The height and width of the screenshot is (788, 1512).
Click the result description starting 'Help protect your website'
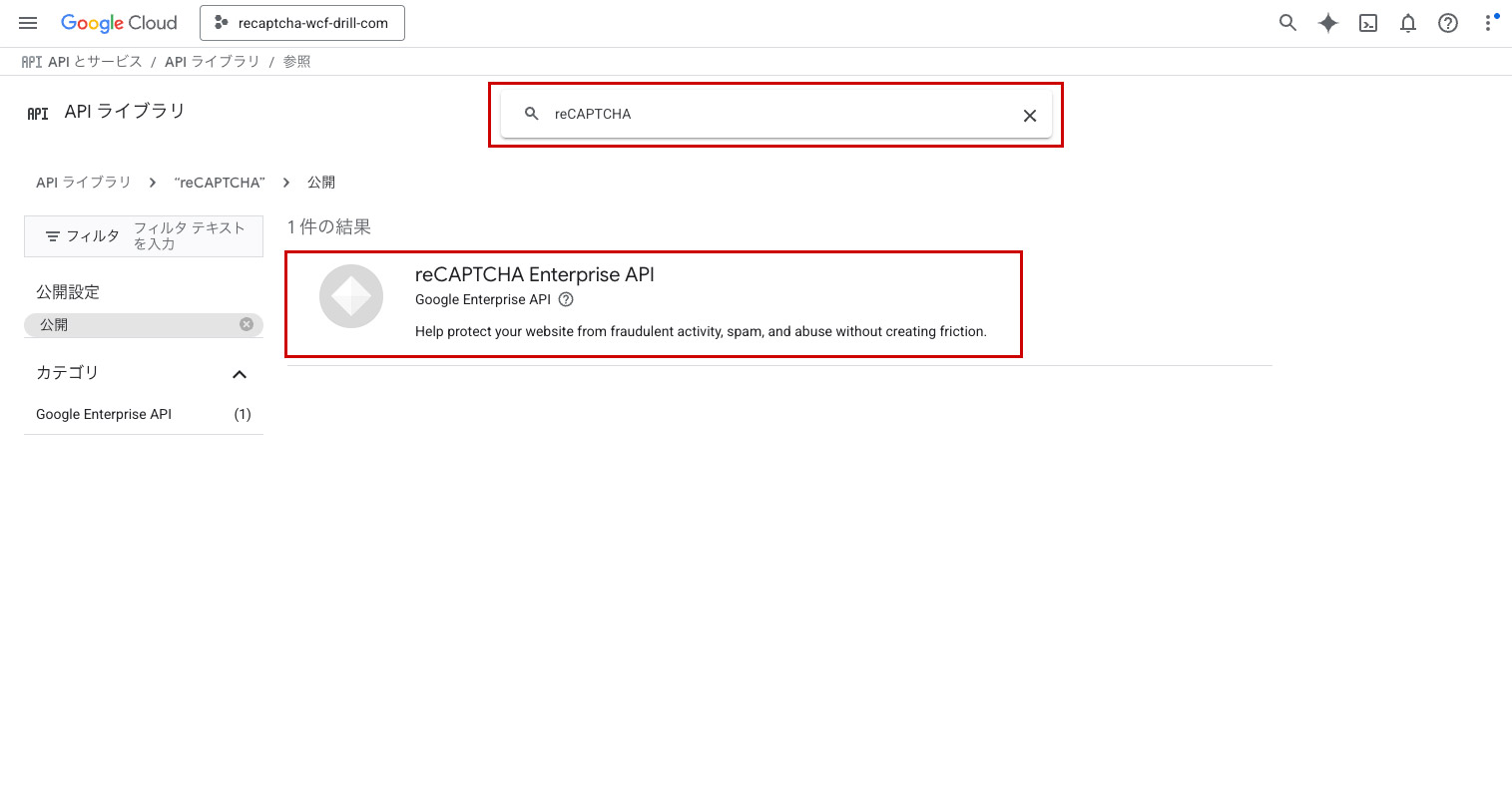tap(701, 331)
